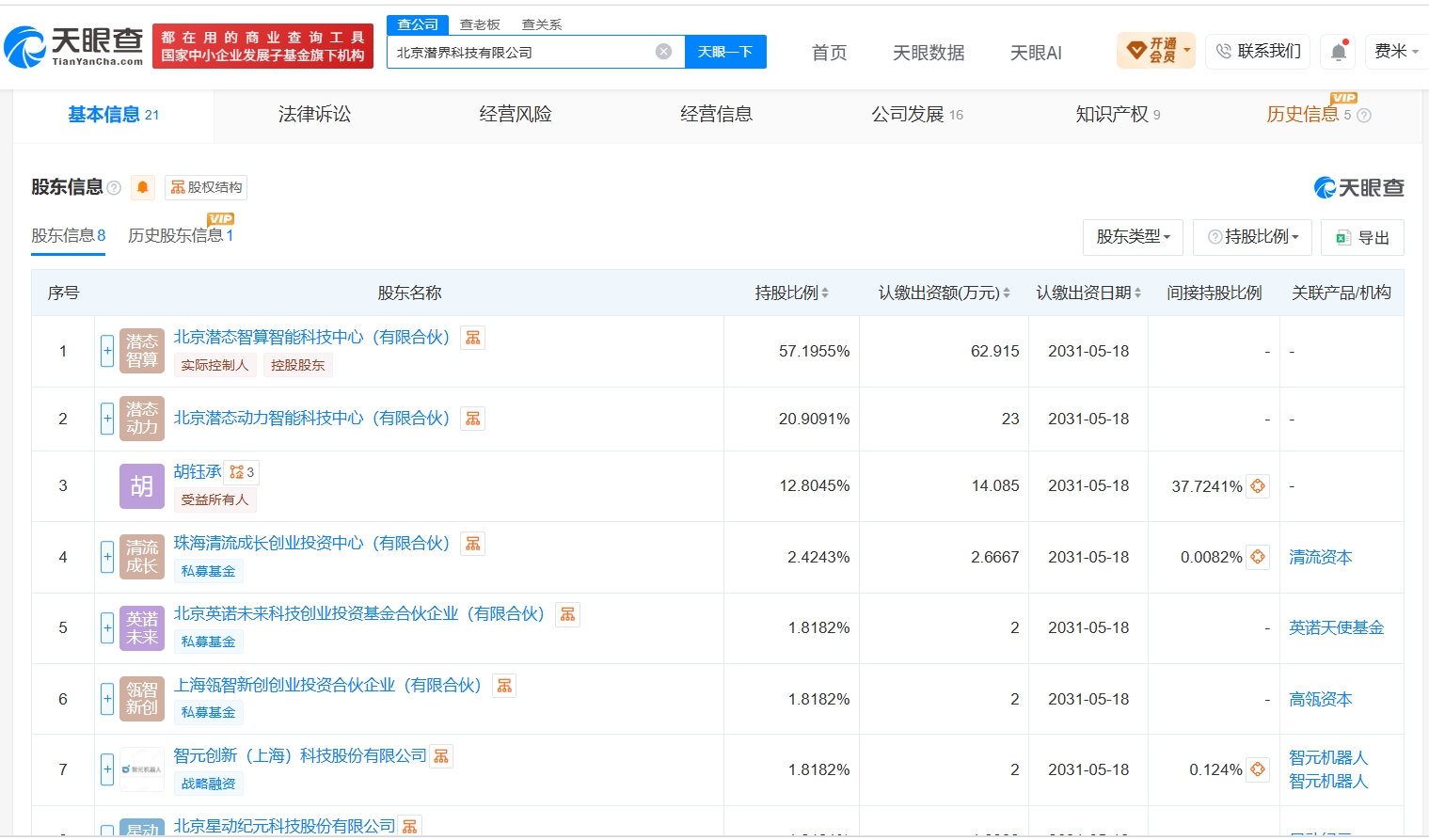Expand row for 北京潜态动力智能科技中心
The image size is (1429, 840).
[x=107, y=419]
